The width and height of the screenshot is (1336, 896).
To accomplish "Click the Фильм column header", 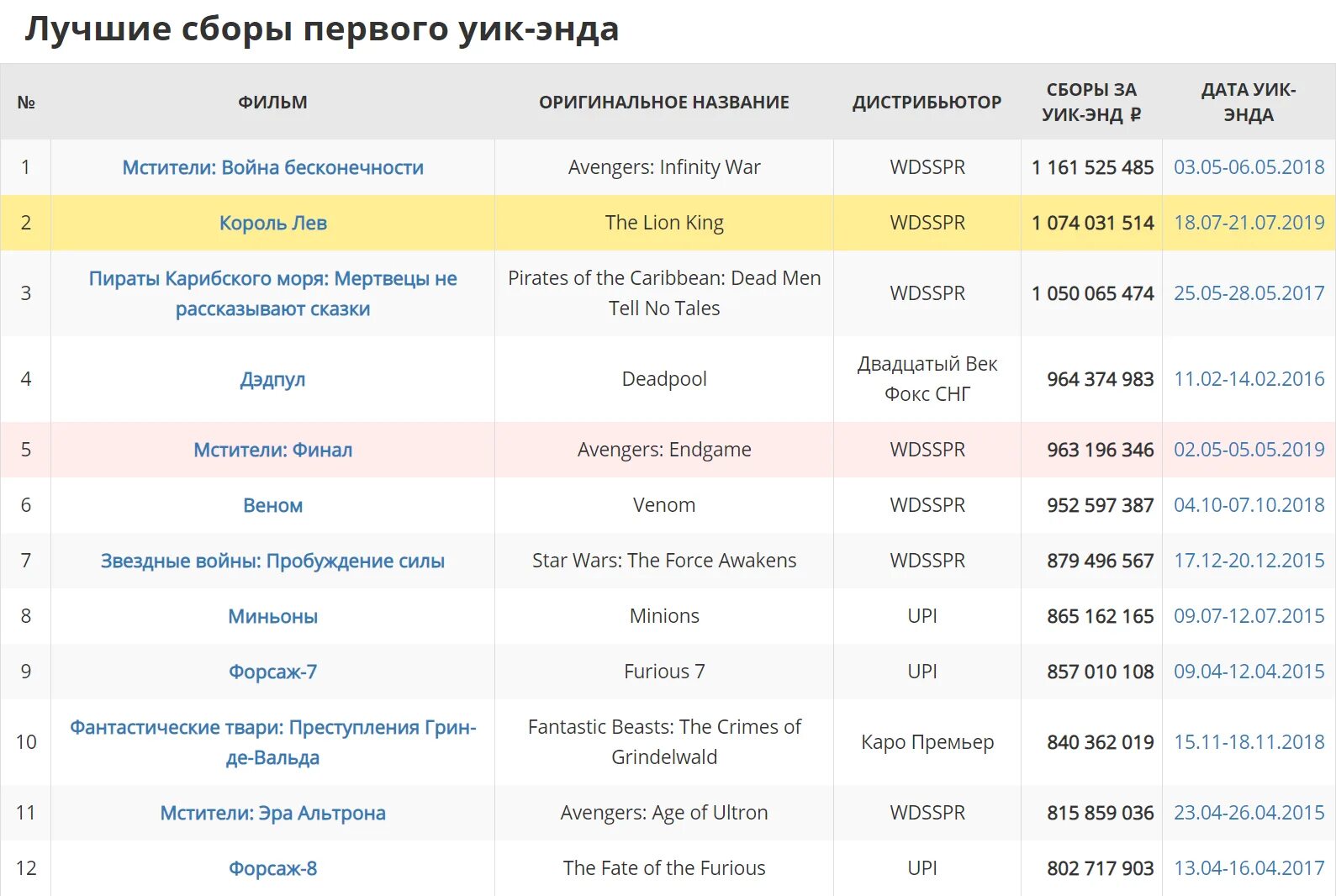I will pyautogui.click(x=272, y=103).
